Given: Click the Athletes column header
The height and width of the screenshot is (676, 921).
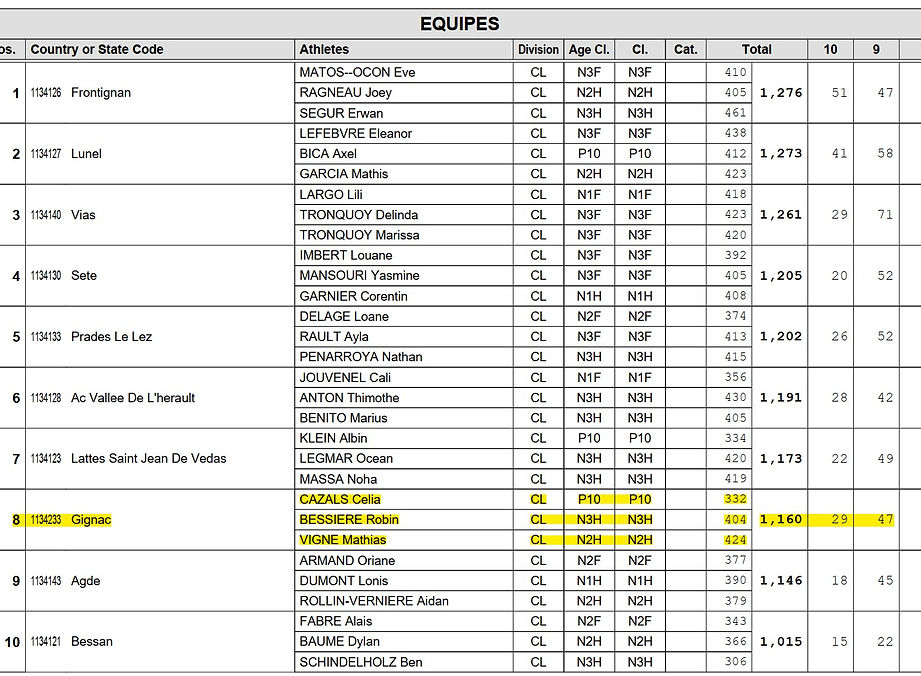Looking at the screenshot, I should click(324, 49).
